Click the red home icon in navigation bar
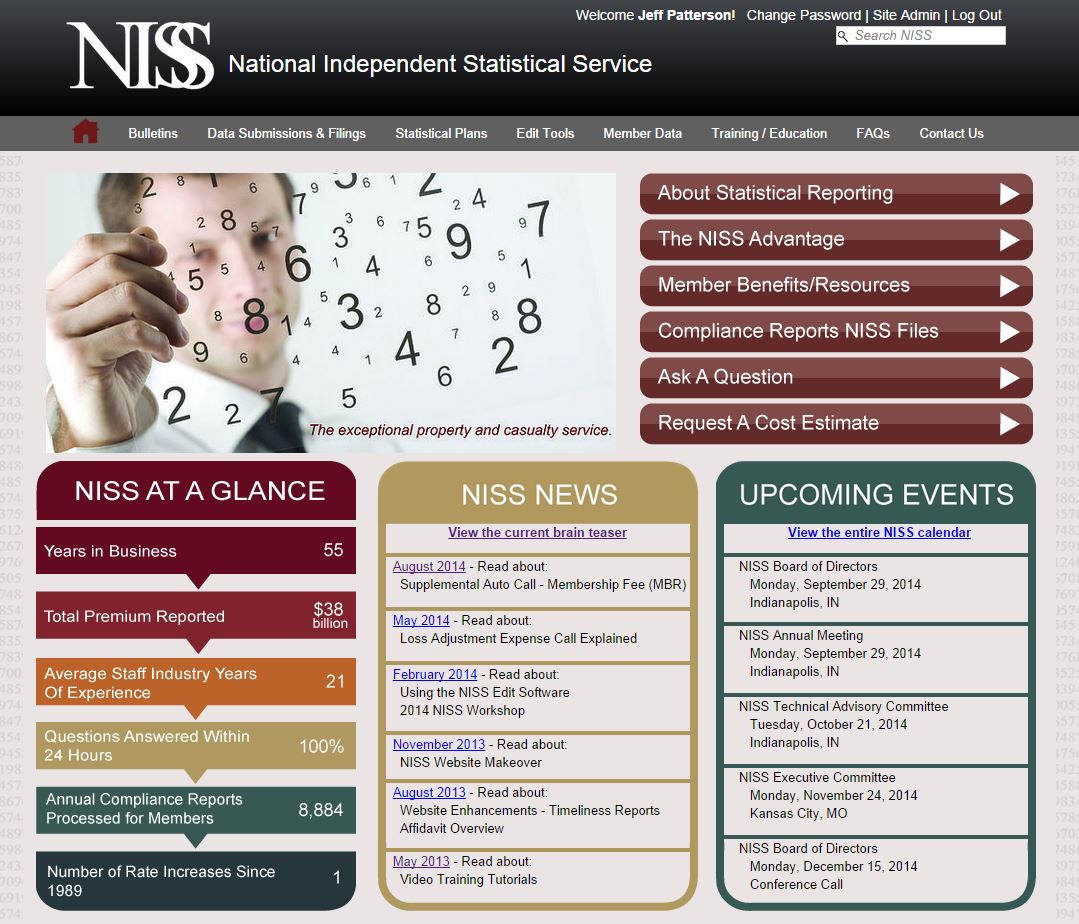Screen dimensions: 1079x924 pos(86,132)
